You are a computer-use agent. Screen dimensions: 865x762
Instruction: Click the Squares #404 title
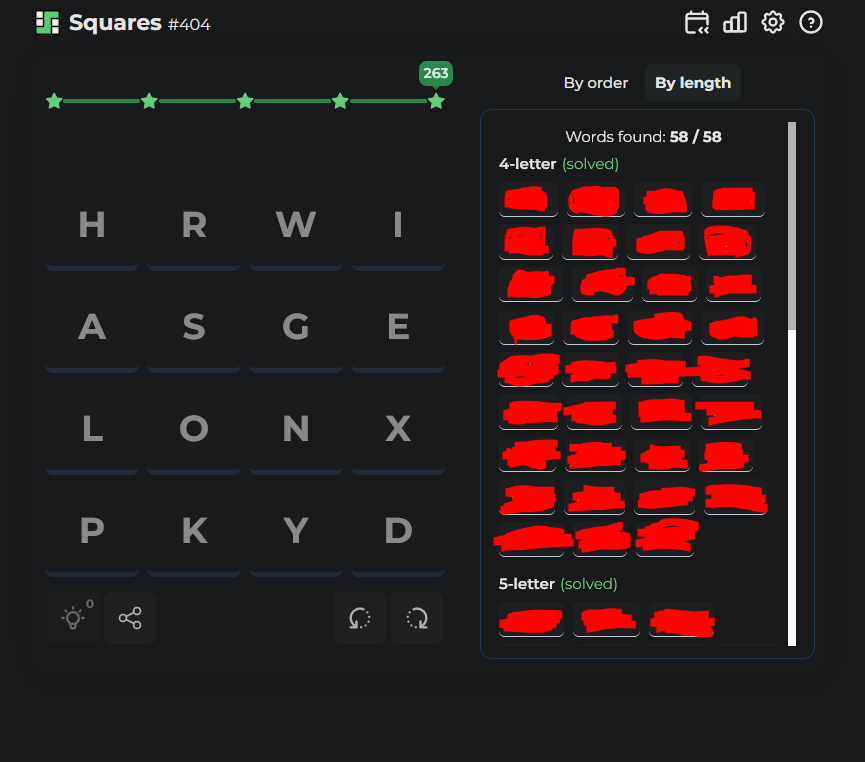[139, 23]
